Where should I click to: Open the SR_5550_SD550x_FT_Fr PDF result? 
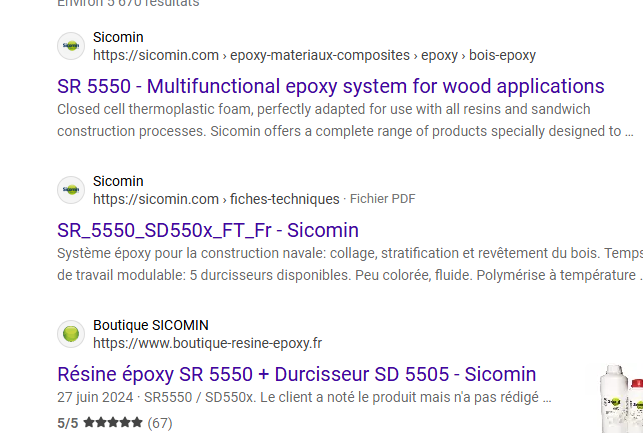pos(207,230)
